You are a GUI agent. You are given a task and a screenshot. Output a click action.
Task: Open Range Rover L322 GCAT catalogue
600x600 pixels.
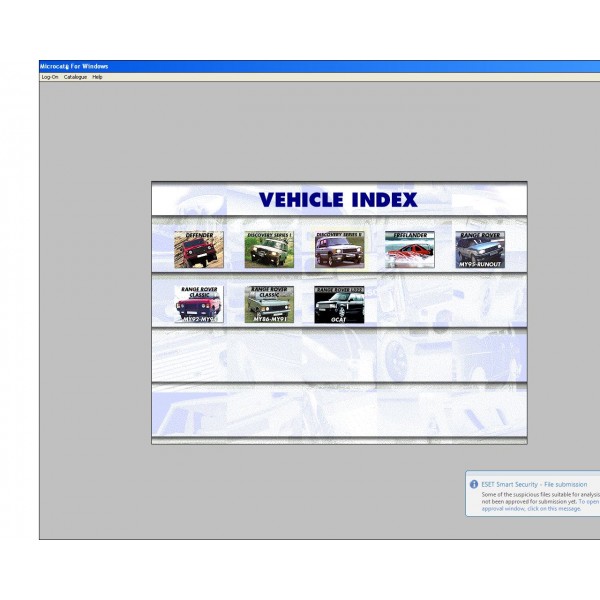[339, 305]
